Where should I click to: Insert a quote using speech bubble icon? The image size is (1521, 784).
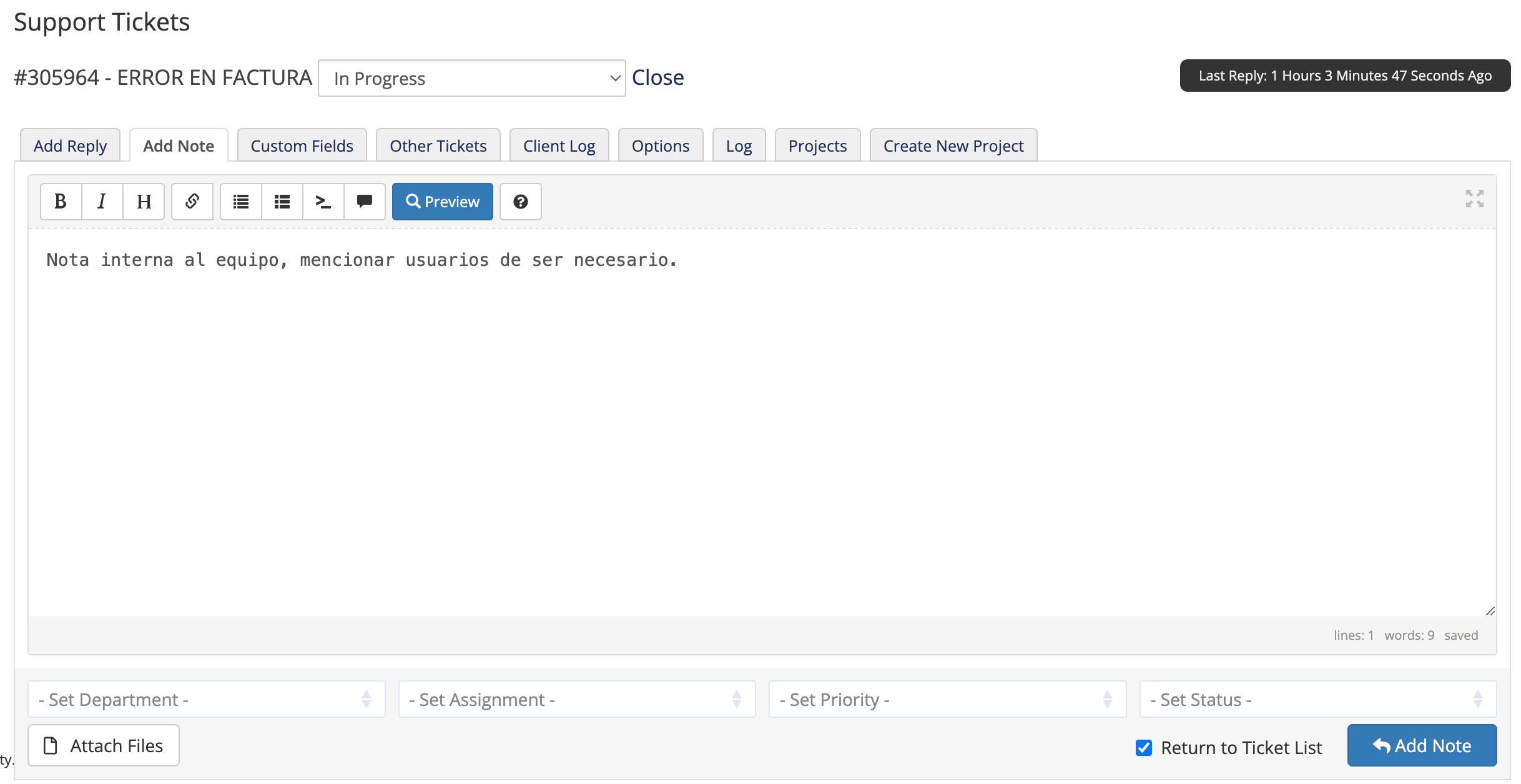365,202
